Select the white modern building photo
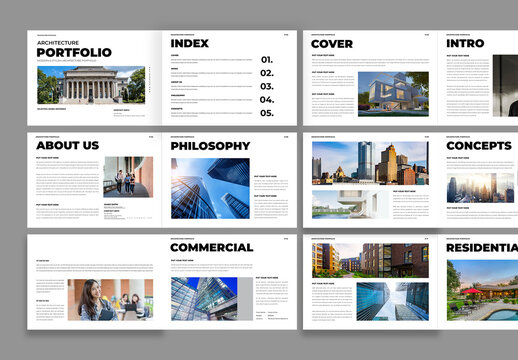Screen dimensions: 518x360 coord(350,205)
